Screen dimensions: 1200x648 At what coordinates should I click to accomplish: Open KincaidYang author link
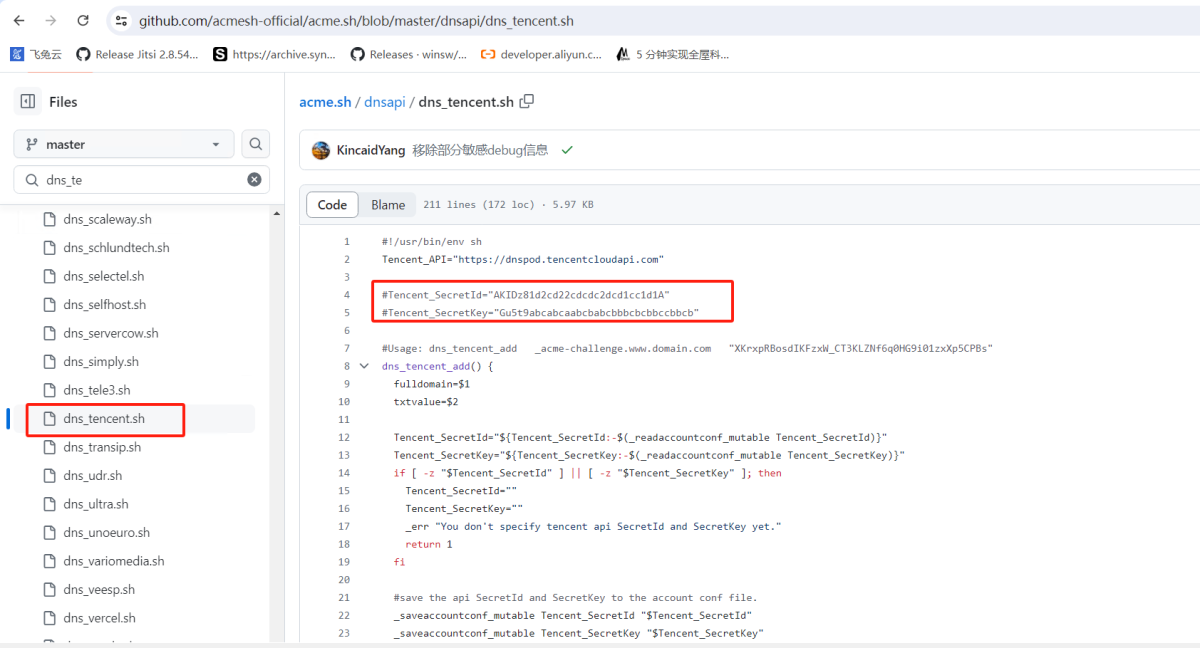click(x=371, y=150)
